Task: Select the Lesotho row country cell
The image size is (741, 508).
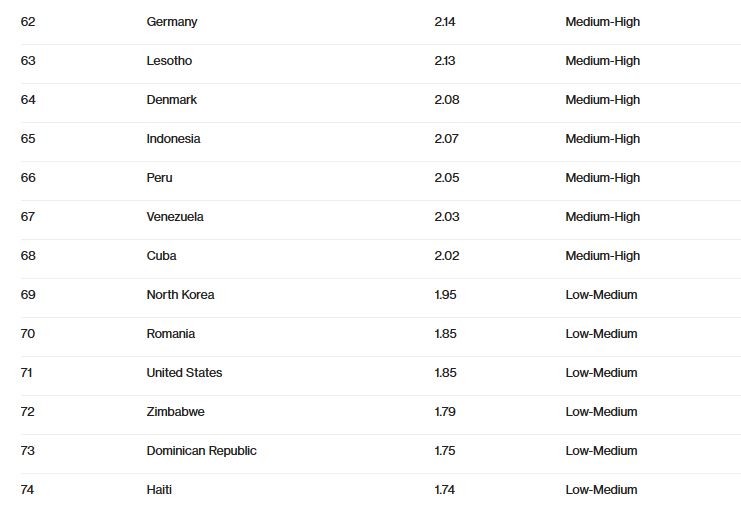Action: click(x=169, y=61)
